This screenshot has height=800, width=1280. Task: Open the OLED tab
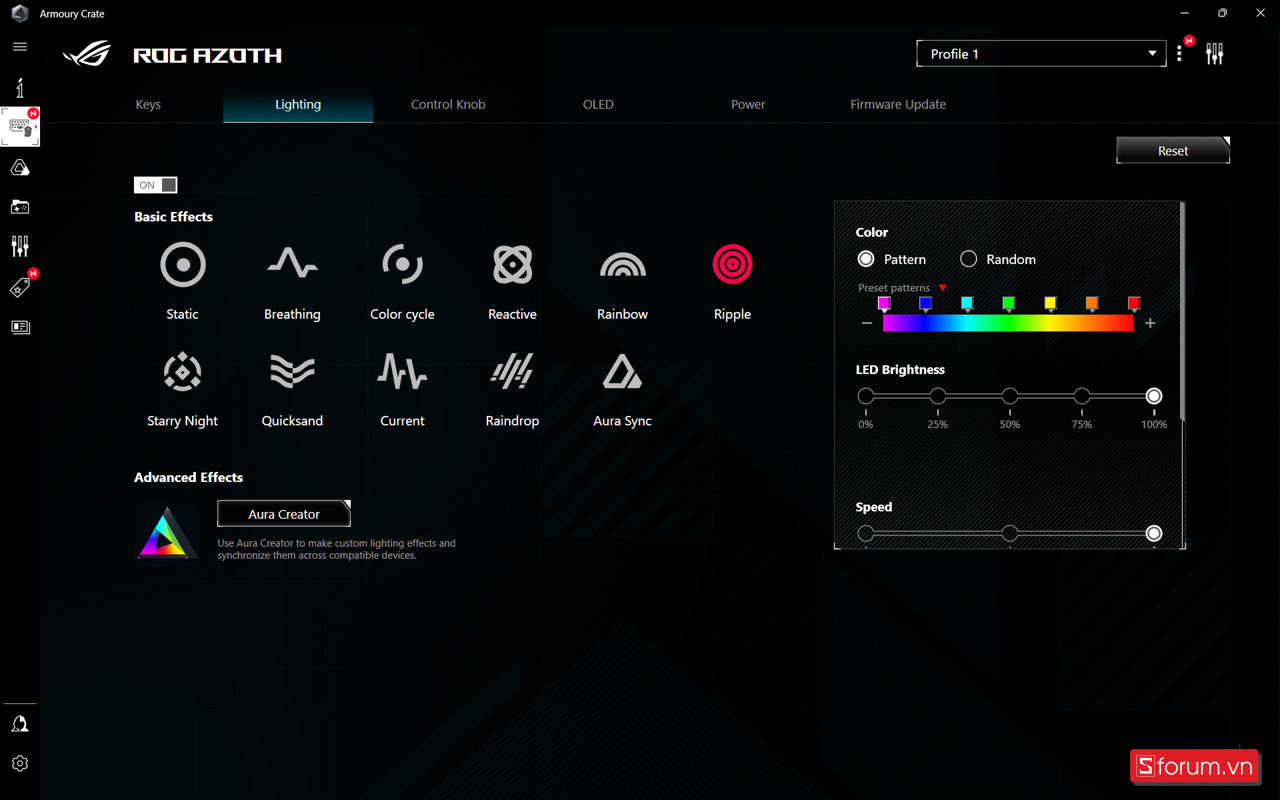coord(598,104)
